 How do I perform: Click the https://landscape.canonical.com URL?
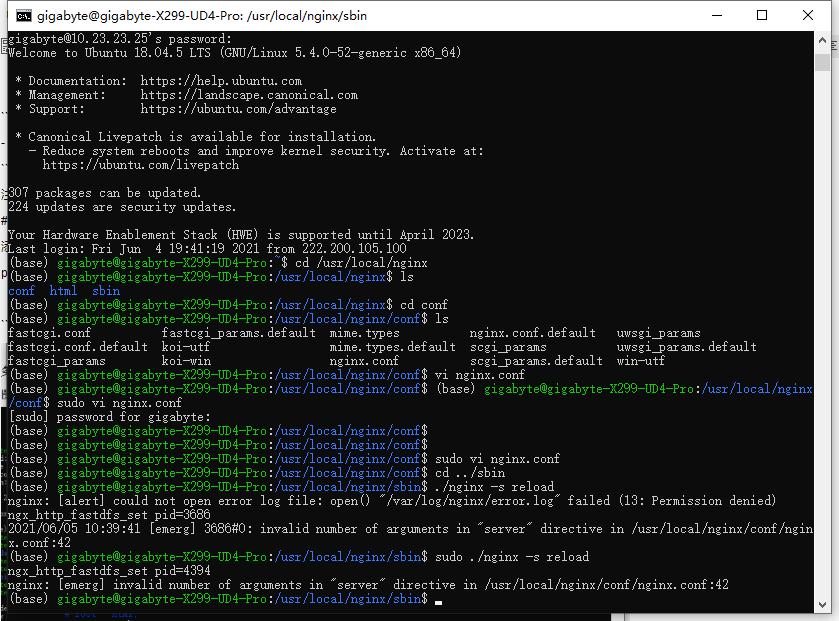249,95
